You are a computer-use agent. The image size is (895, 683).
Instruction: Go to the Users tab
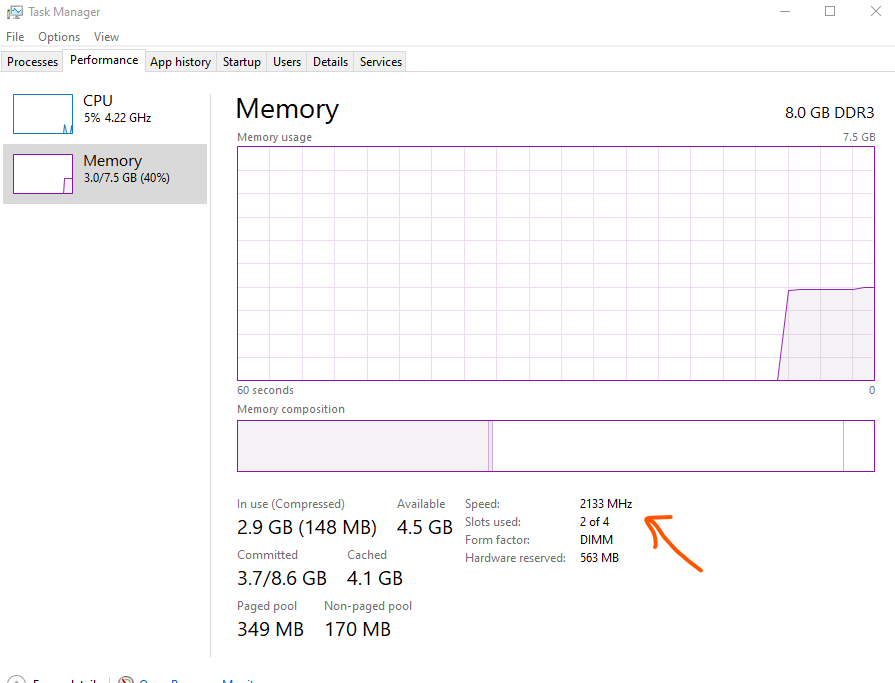coord(287,62)
